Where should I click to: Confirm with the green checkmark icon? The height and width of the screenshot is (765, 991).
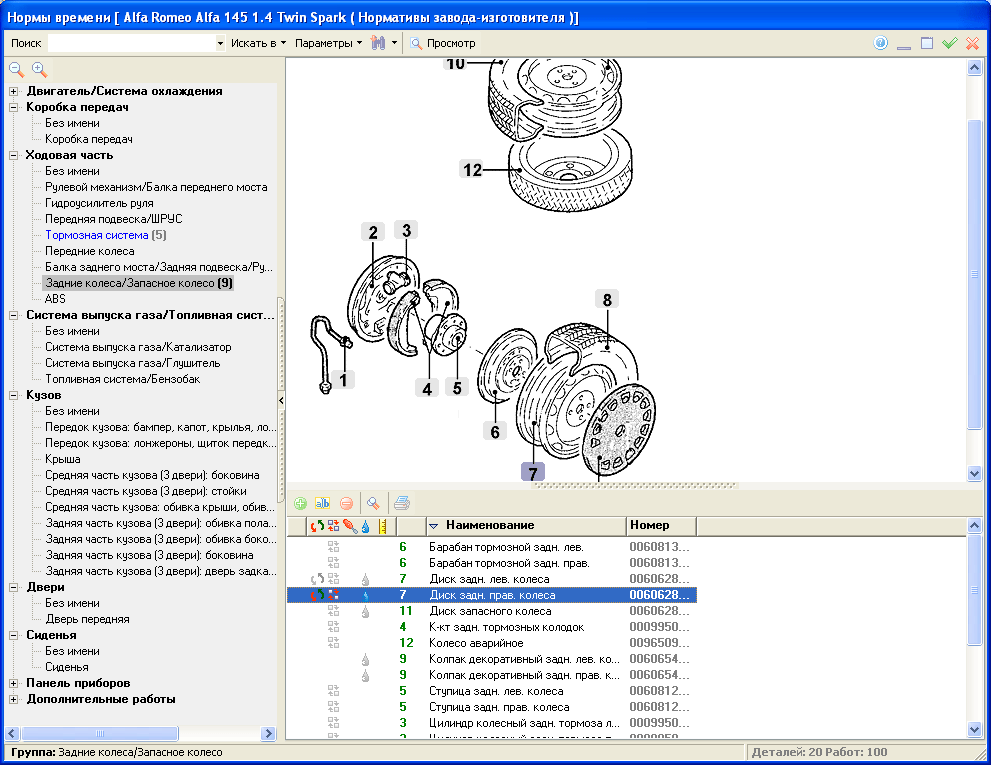coord(950,43)
